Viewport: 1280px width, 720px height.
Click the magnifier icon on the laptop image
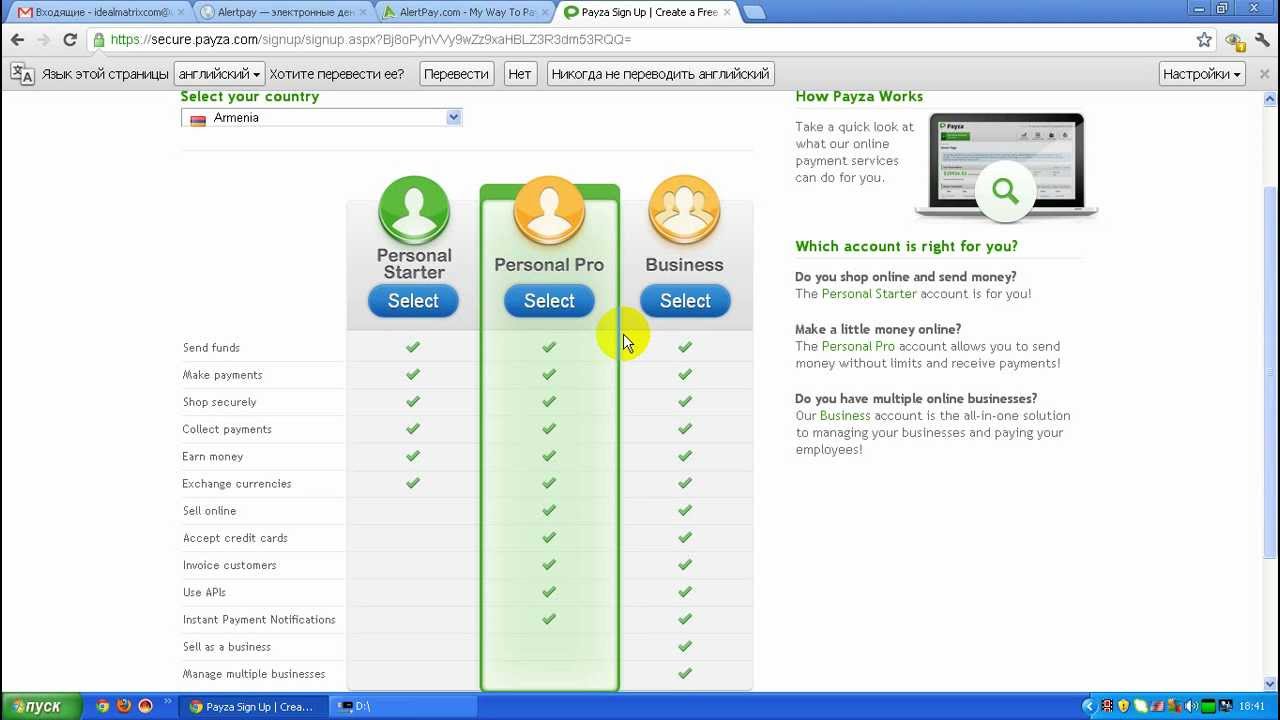pyautogui.click(x=1005, y=190)
